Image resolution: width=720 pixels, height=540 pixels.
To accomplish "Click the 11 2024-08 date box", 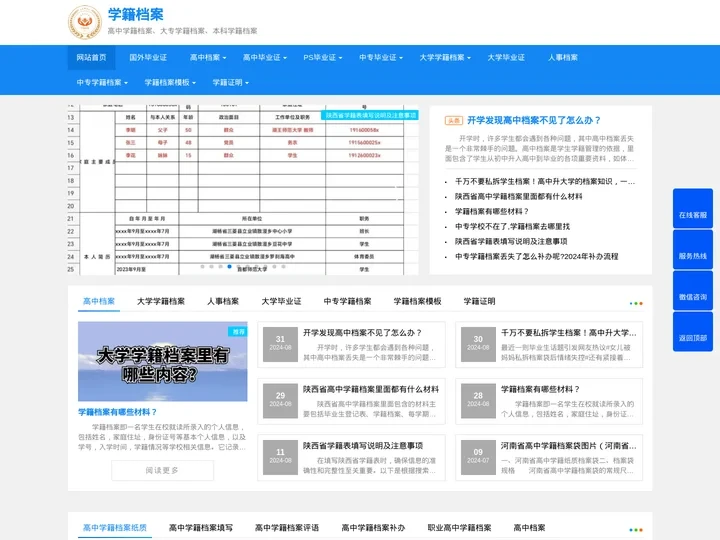I will [280, 455].
